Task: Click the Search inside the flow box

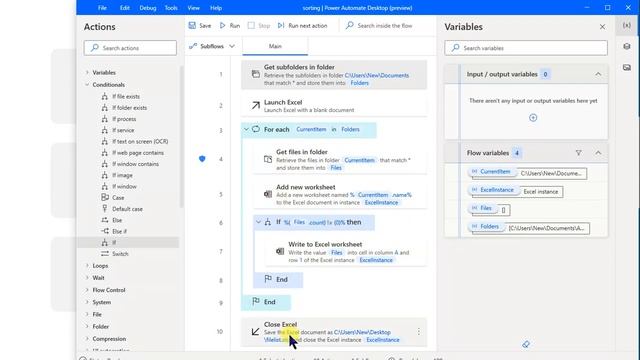Action: (380, 25)
